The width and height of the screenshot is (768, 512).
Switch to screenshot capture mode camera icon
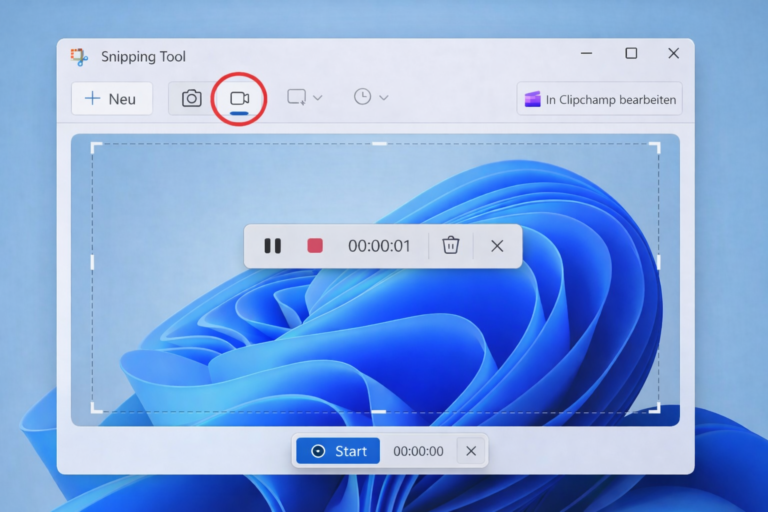[x=191, y=98]
